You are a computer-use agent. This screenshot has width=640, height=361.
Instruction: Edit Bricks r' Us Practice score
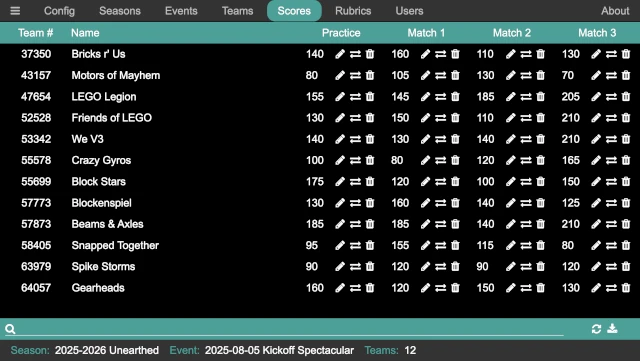click(340, 54)
